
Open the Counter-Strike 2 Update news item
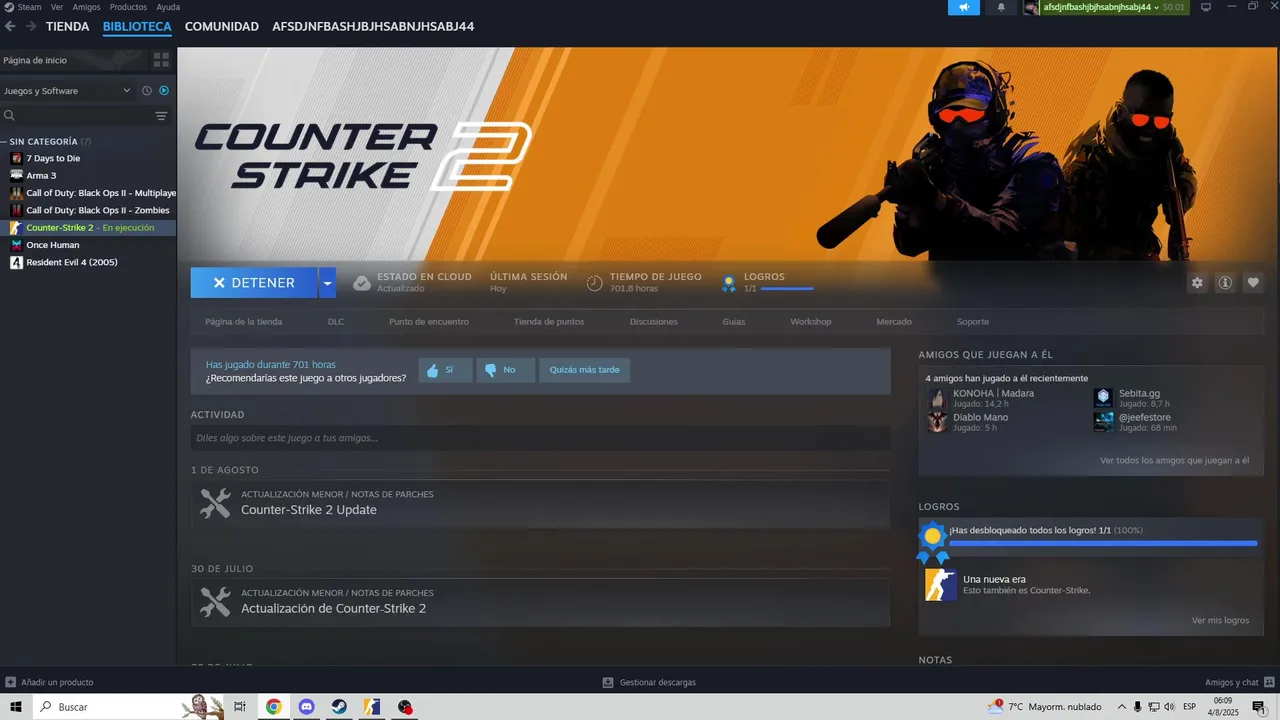[x=540, y=503]
